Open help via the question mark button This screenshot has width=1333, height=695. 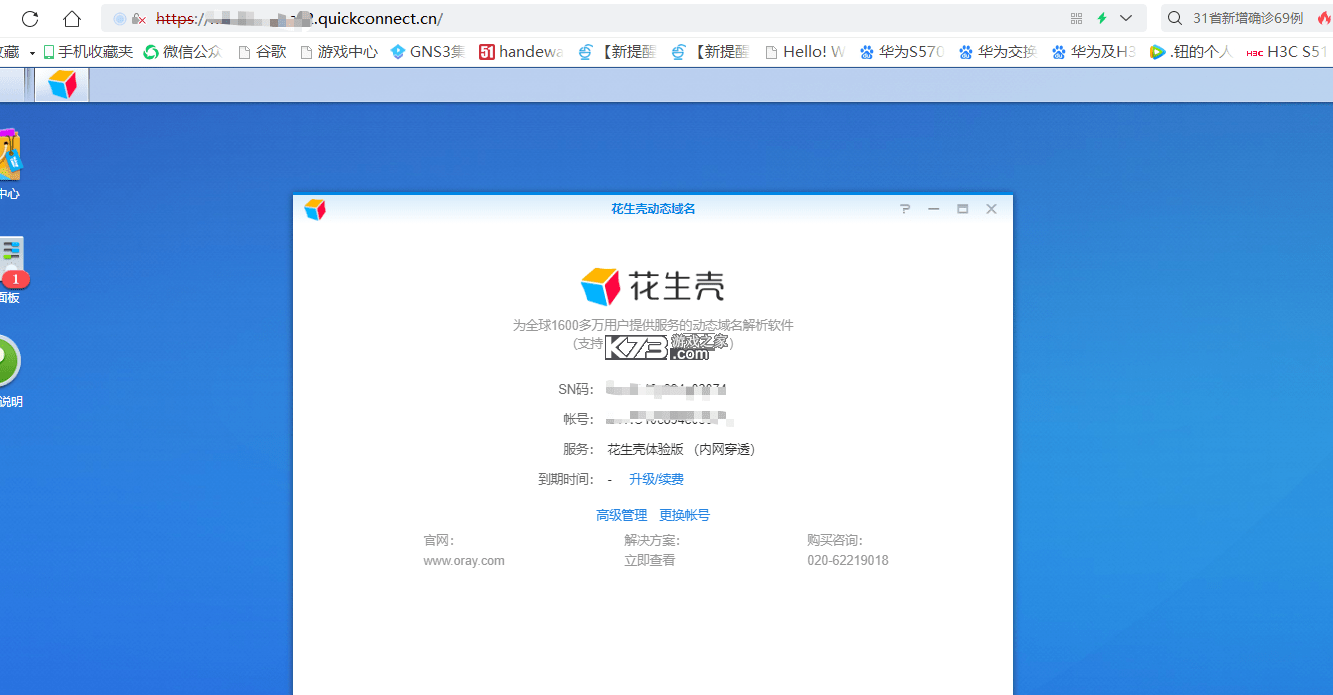[x=905, y=209]
